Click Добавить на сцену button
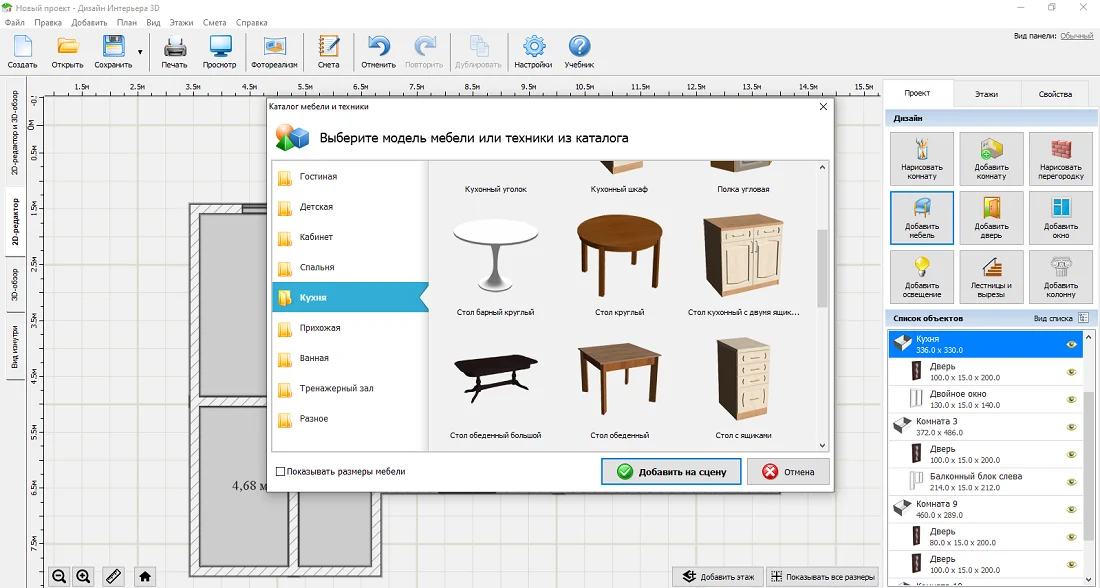This screenshot has width=1100, height=588. pyautogui.click(x=671, y=472)
